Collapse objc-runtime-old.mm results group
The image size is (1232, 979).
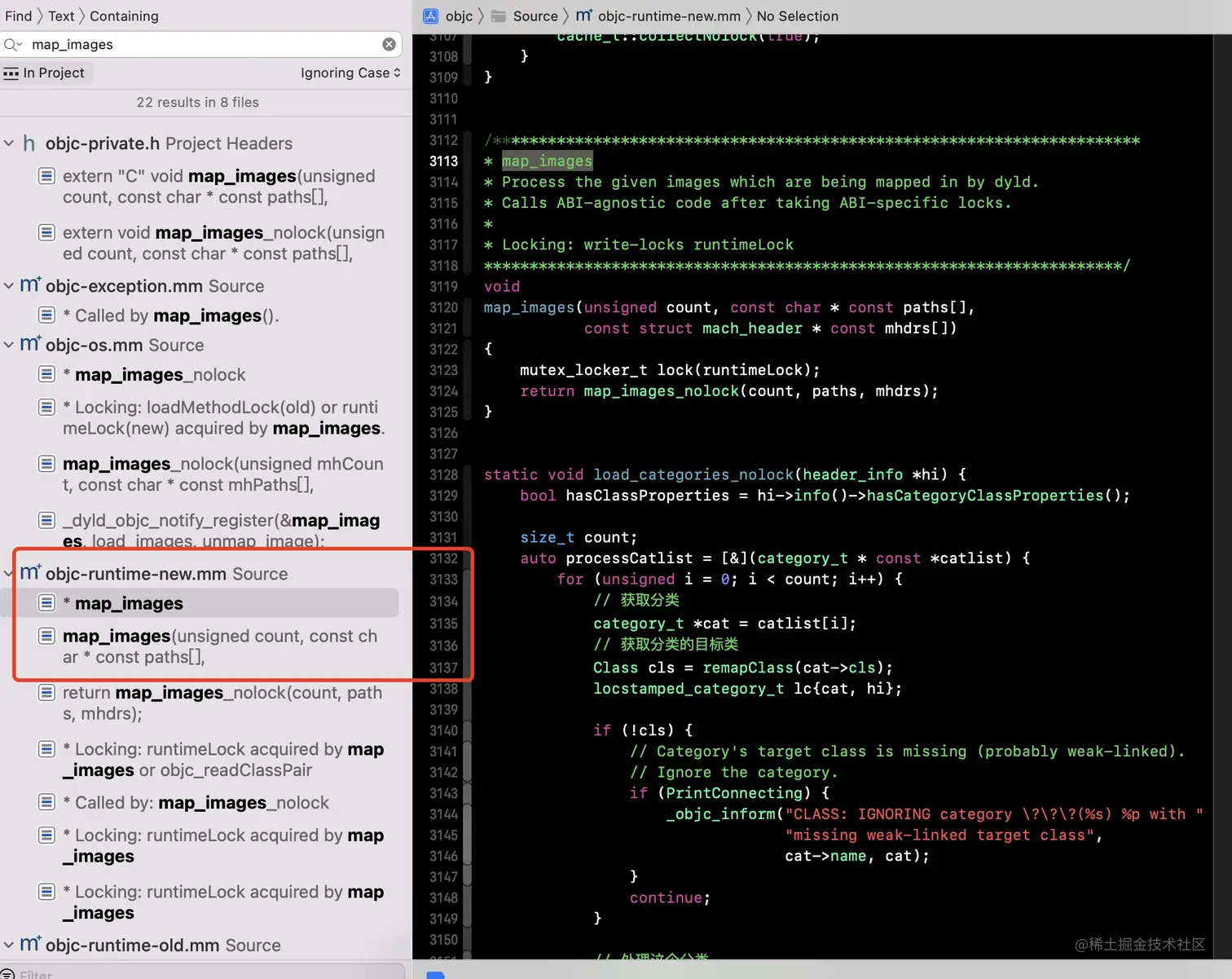9,946
